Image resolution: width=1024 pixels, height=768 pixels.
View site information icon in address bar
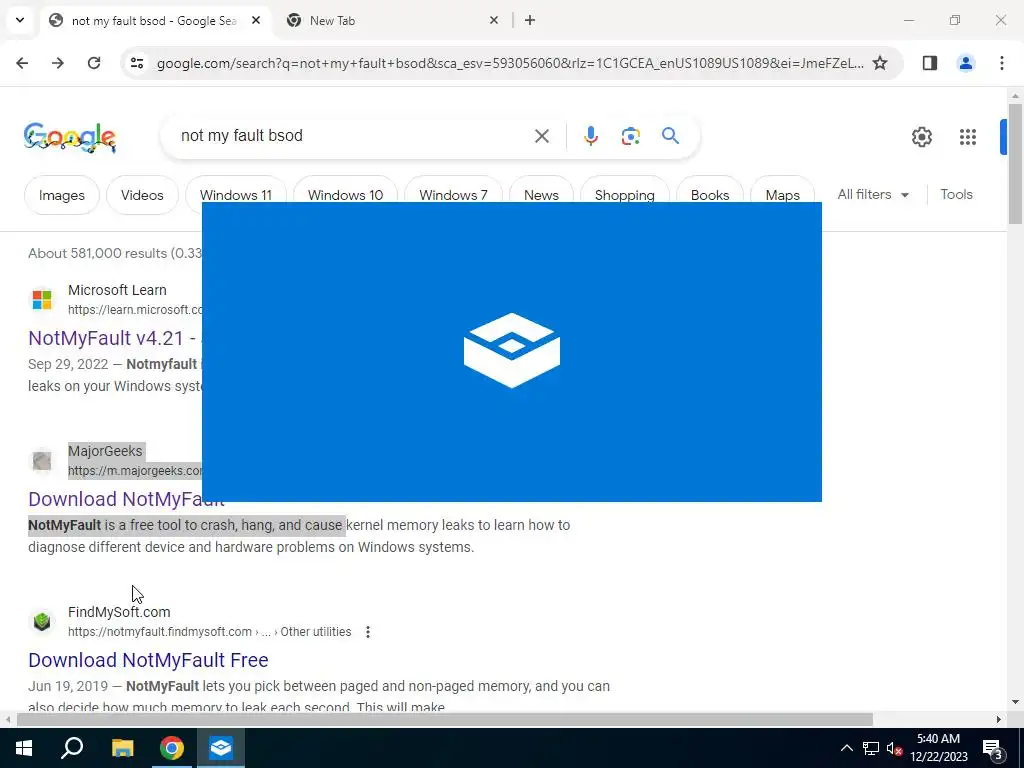pos(137,63)
